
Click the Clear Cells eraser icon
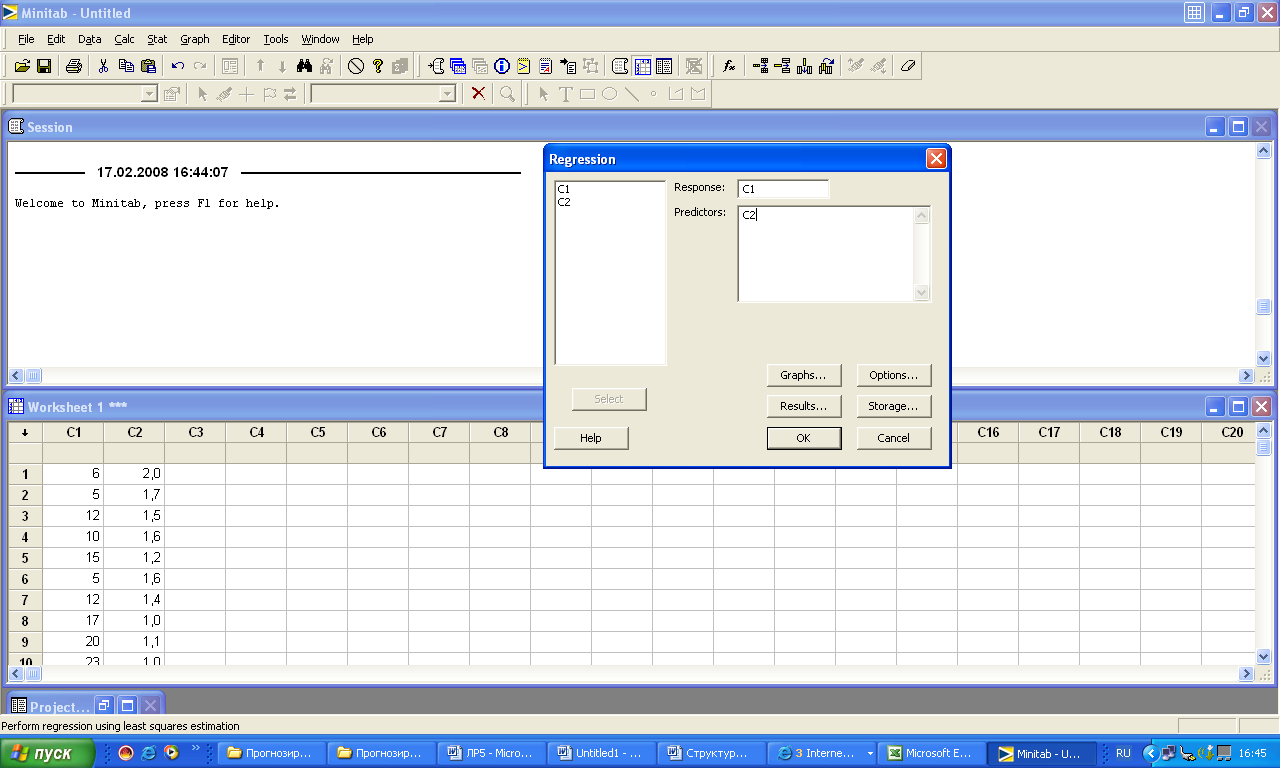click(907, 66)
